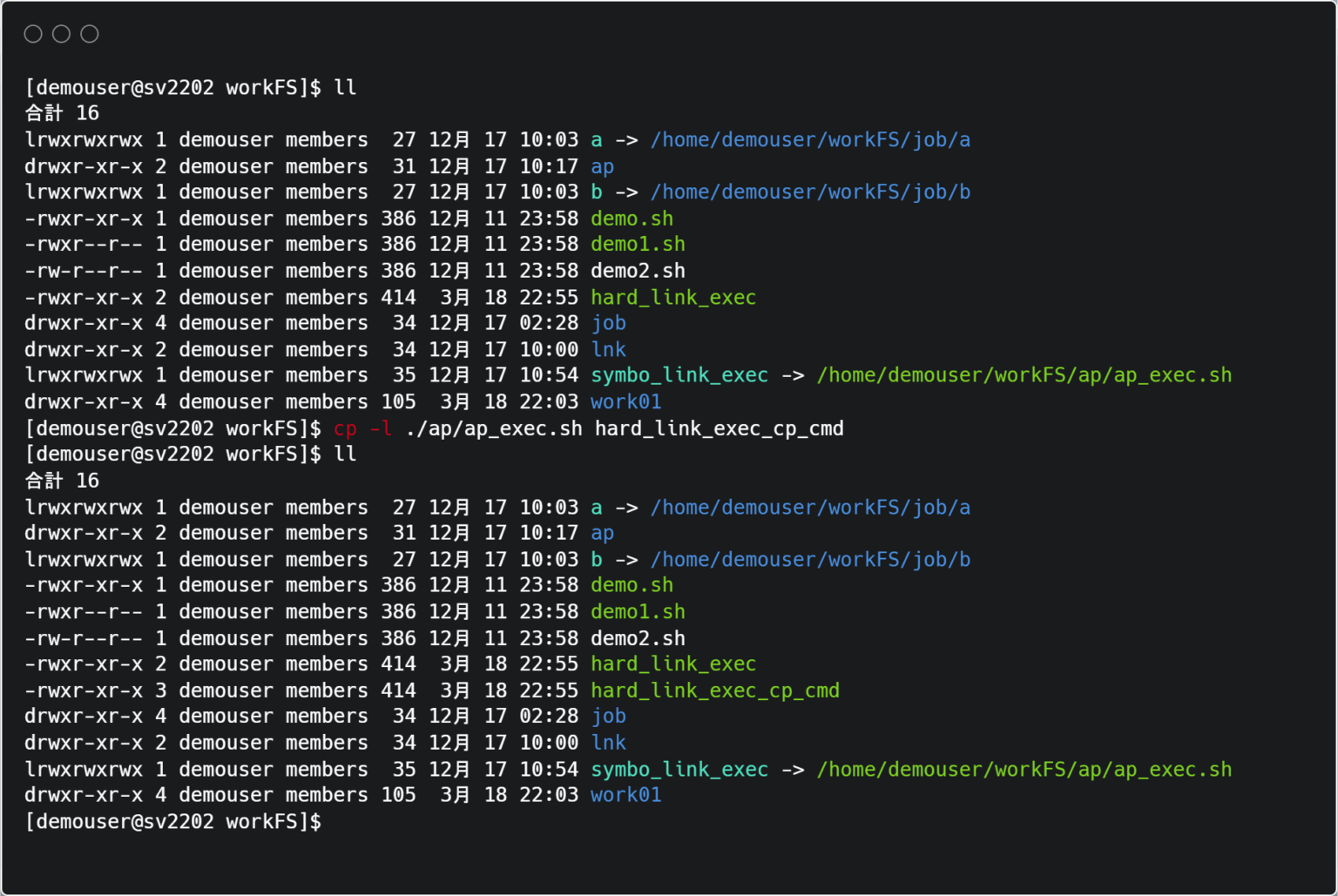This screenshot has height=896, width=1338.
Task: Click "合計 16" in the first listing
Action: [x=62, y=113]
